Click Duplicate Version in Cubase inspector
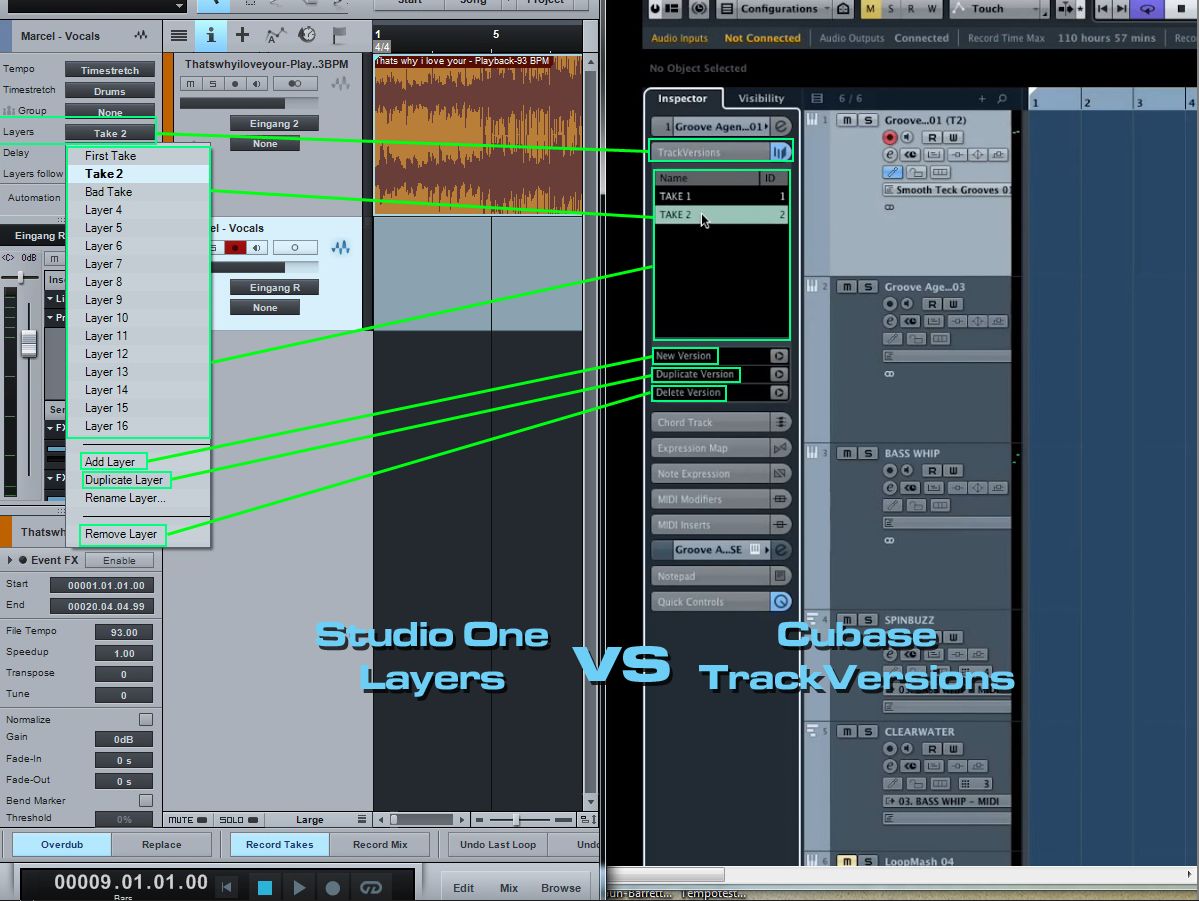 [x=695, y=374]
